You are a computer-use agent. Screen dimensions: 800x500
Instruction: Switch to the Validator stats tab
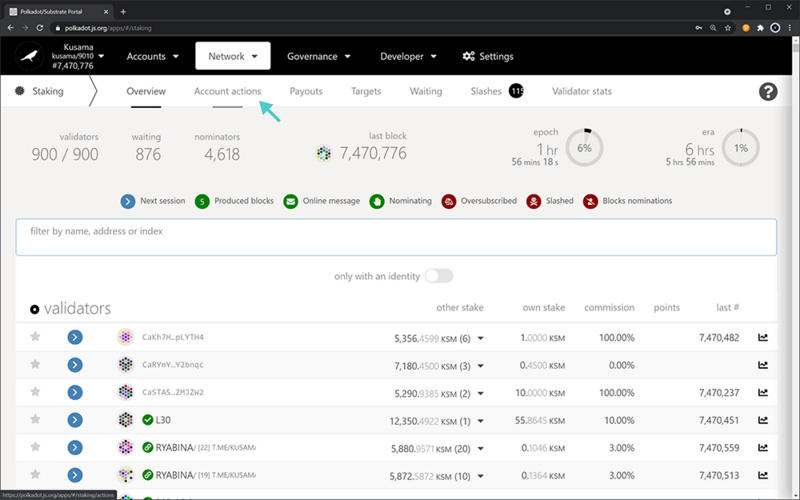(582, 91)
